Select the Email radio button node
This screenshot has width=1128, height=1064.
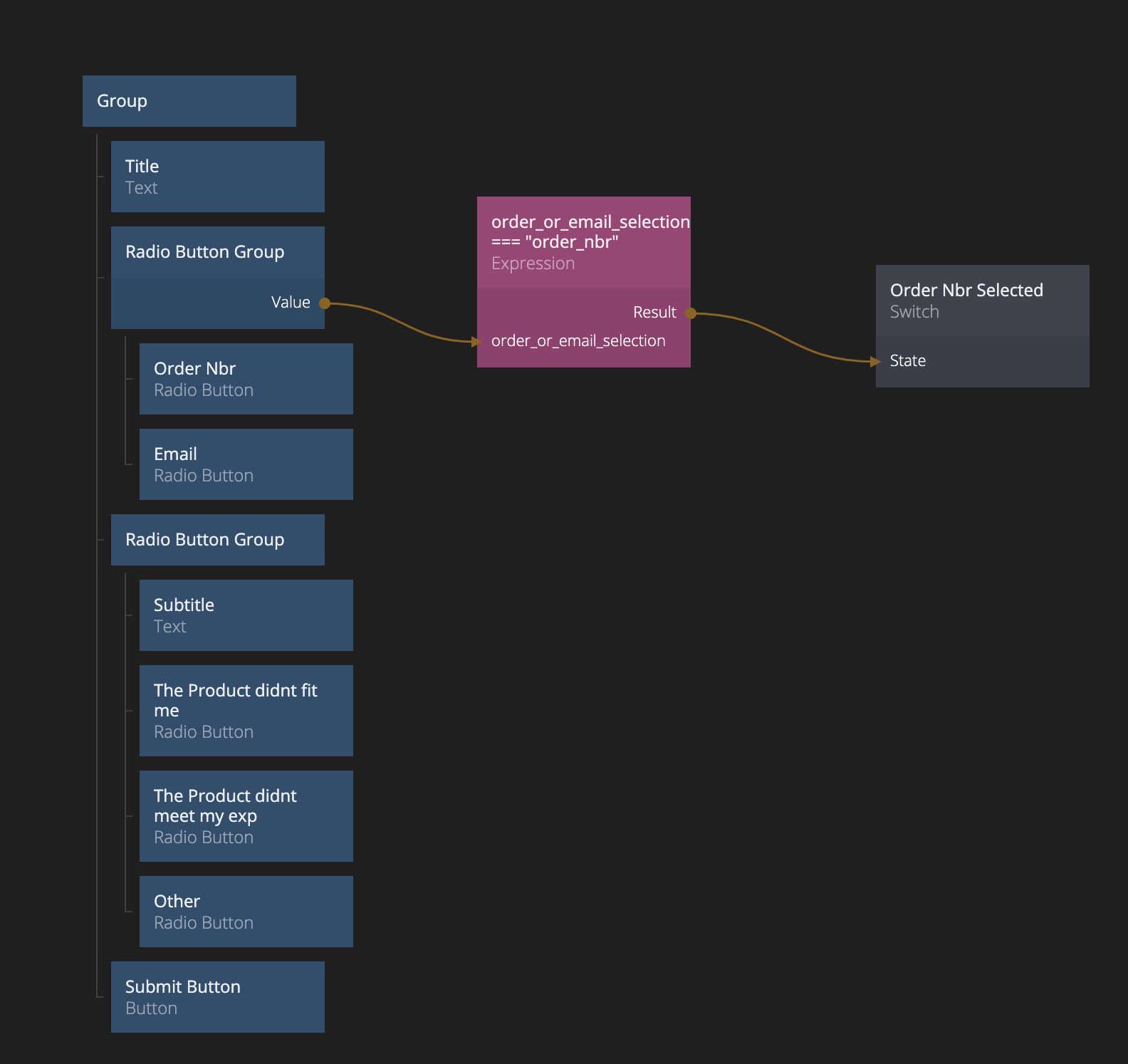246,464
